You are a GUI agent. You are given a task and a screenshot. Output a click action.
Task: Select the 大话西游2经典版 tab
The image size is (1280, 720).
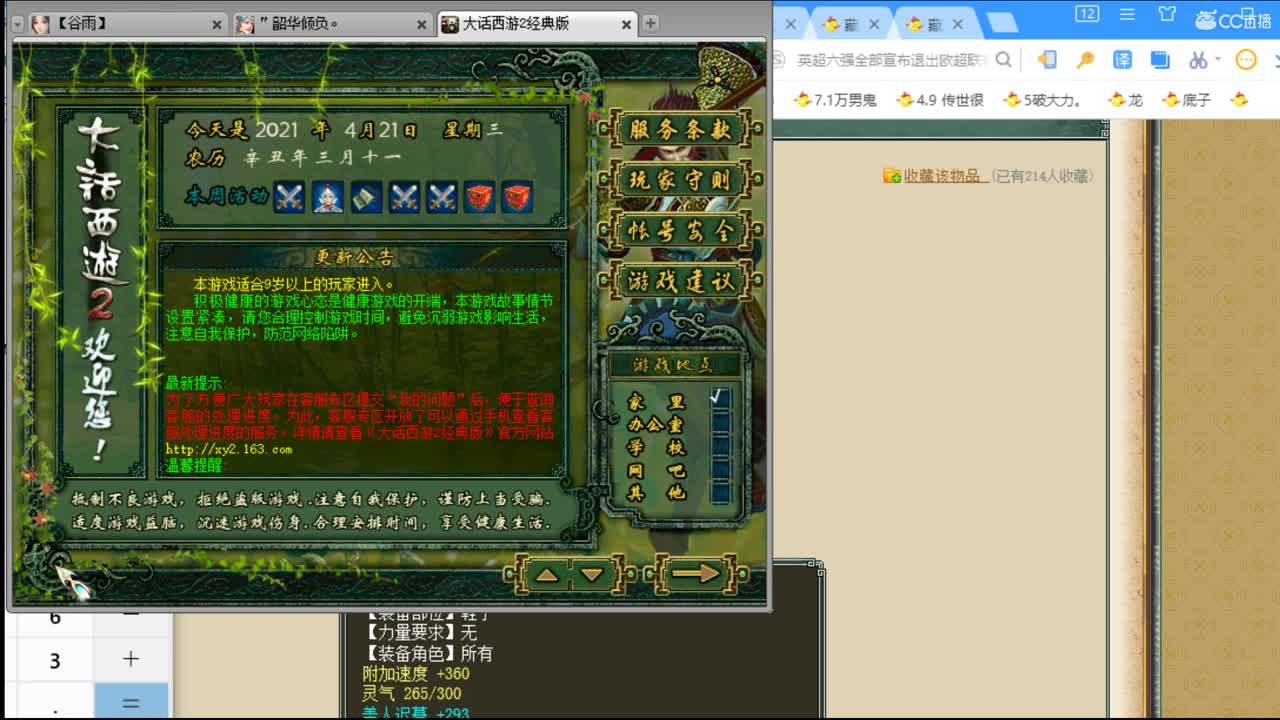537,24
